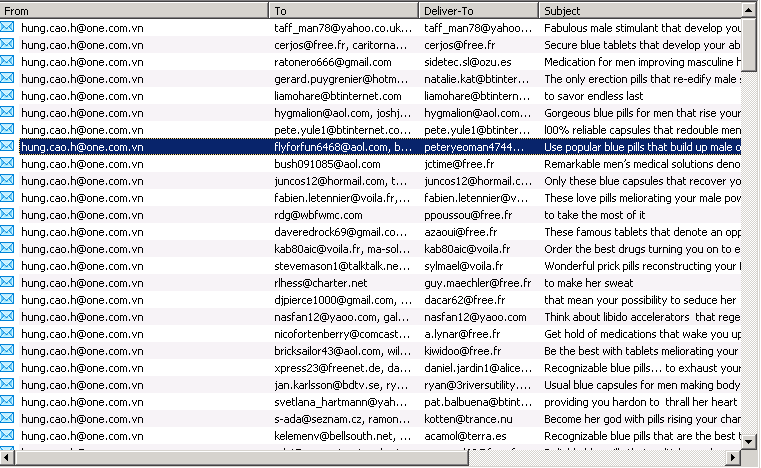Select subject 'Only these blue capsules'
Screen dimensions: 761x468
(642, 181)
